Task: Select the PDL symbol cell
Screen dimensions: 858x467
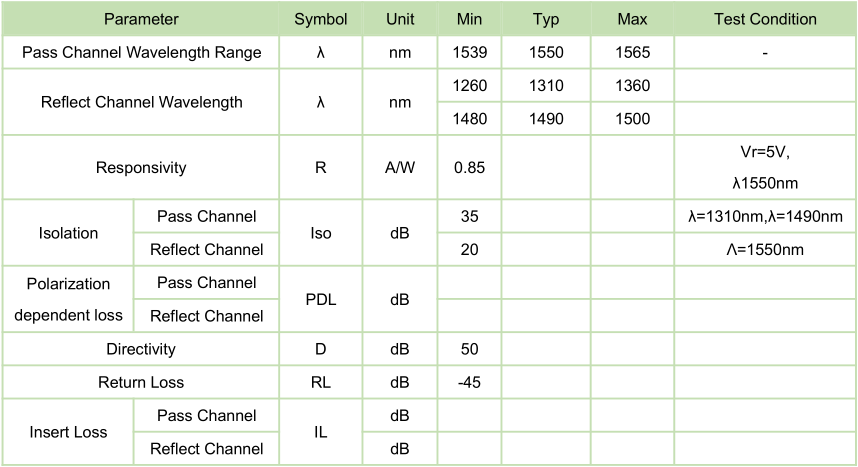Action: (320, 299)
